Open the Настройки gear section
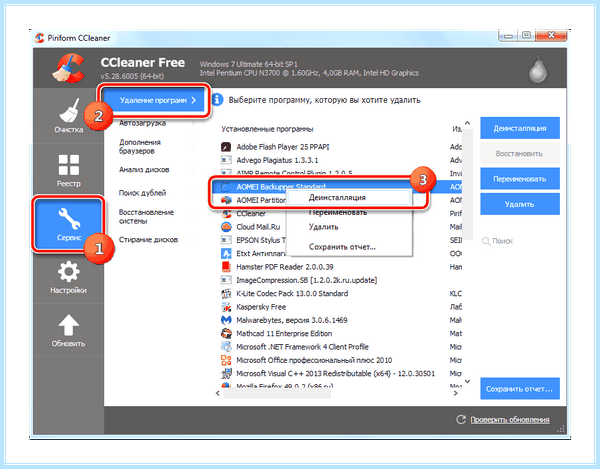 click(x=68, y=277)
